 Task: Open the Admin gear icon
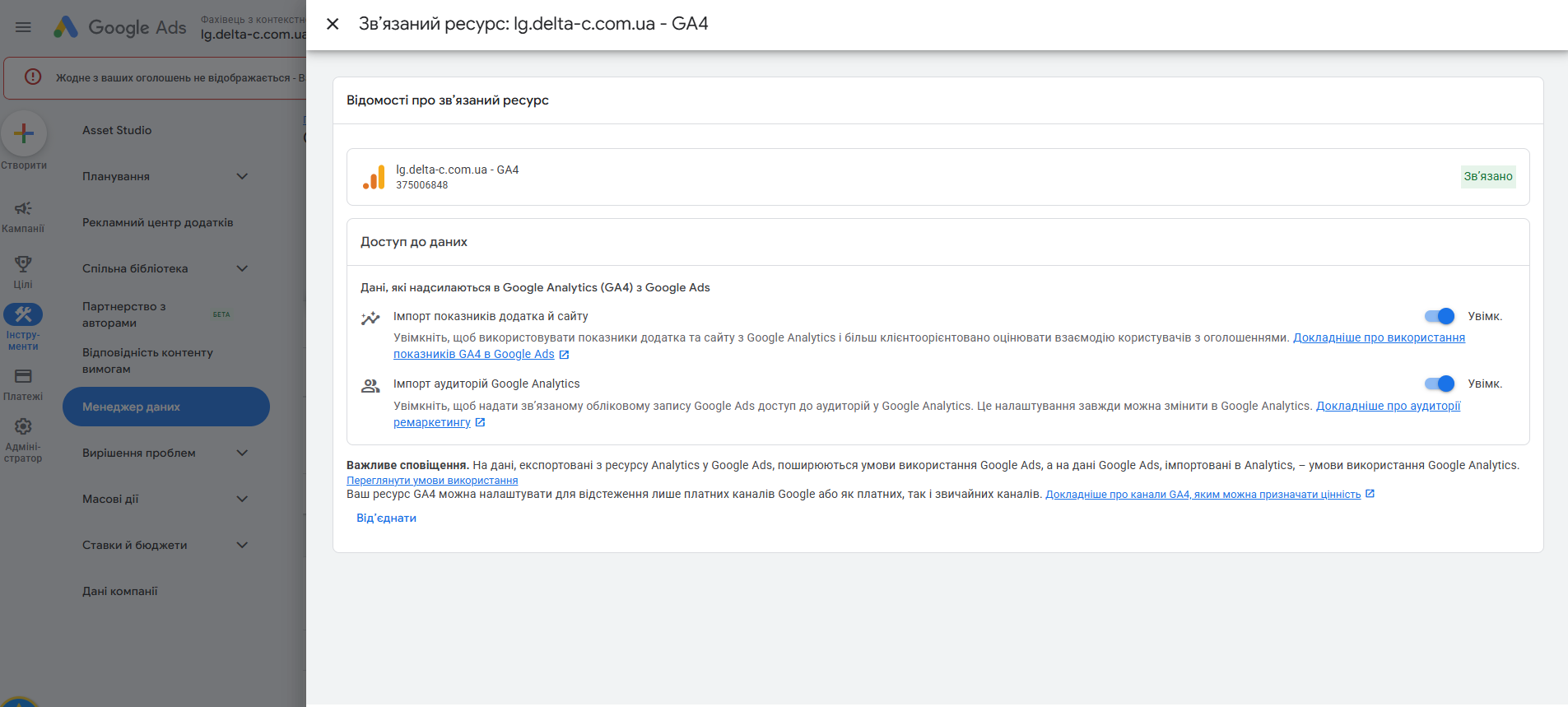coord(23,426)
